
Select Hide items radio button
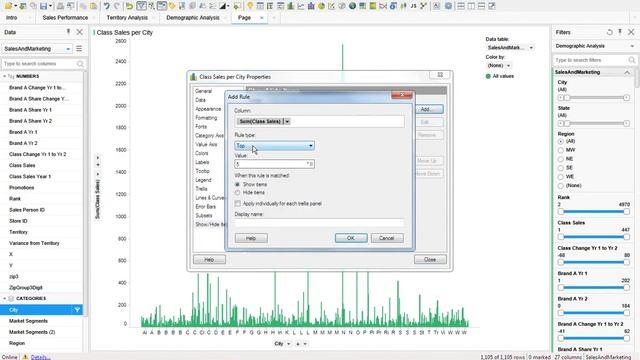pyautogui.click(x=238, y=192)
